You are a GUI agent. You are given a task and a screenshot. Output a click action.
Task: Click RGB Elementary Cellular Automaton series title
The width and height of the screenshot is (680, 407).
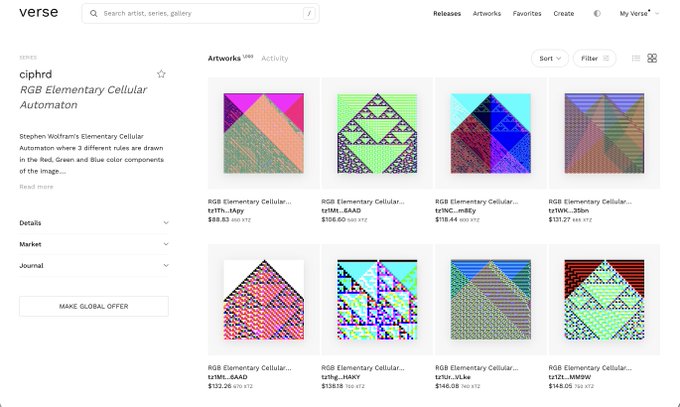click(x=83, y=97)
